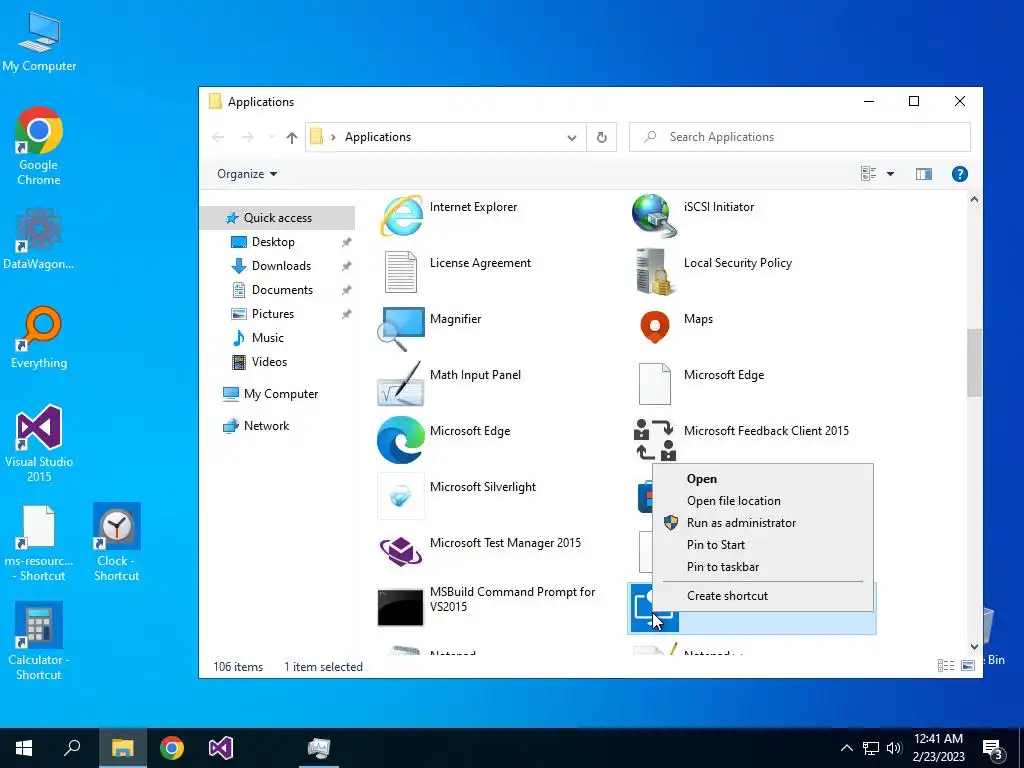Toggle the preview pane icon
This screenshot has height=768, width=1024.
923,174
